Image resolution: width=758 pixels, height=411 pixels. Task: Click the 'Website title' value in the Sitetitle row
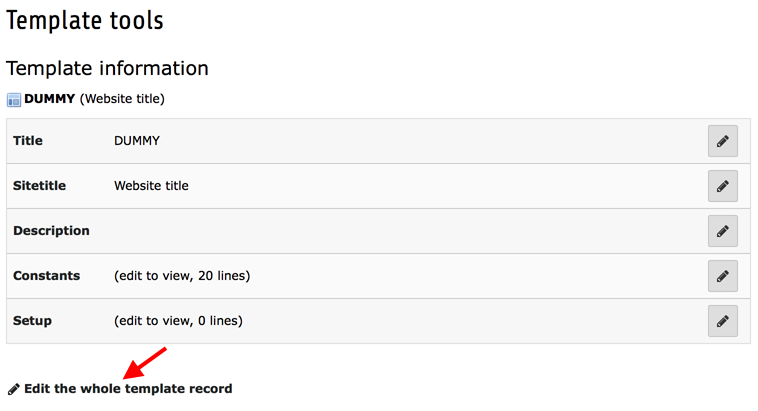pos(151,186)
